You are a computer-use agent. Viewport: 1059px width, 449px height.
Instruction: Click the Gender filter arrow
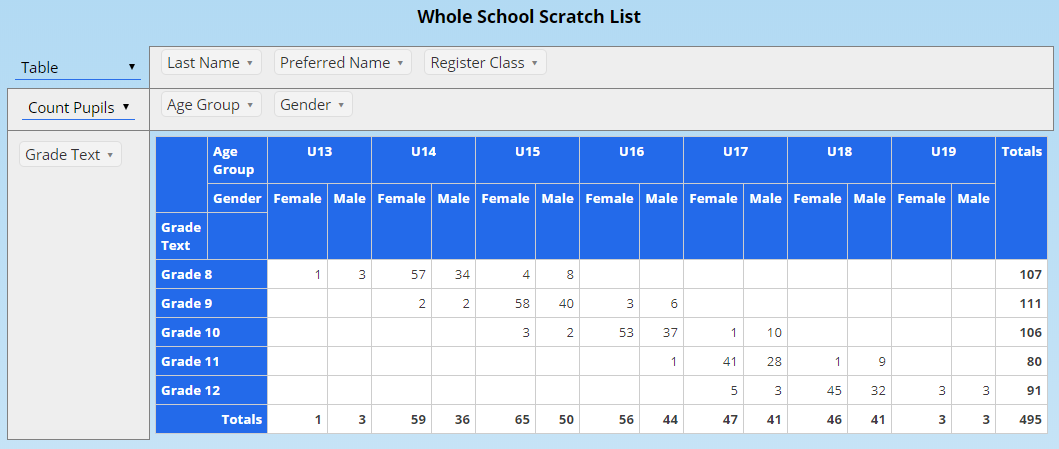[341, 105]
